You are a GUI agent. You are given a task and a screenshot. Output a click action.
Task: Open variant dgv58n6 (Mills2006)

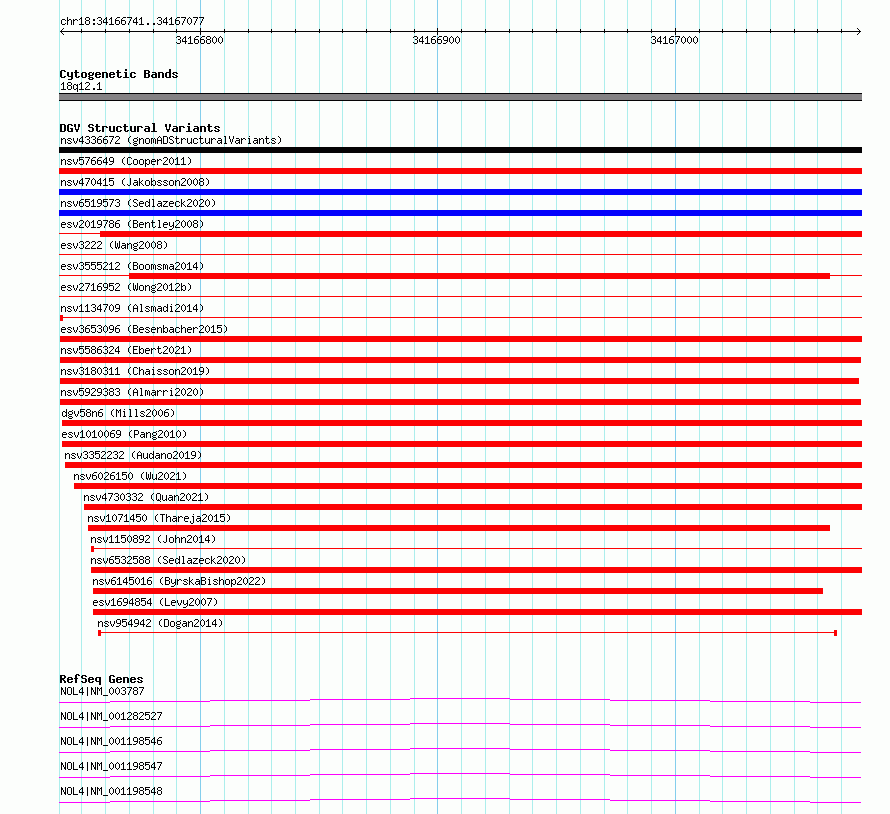[x=118, y=413]
